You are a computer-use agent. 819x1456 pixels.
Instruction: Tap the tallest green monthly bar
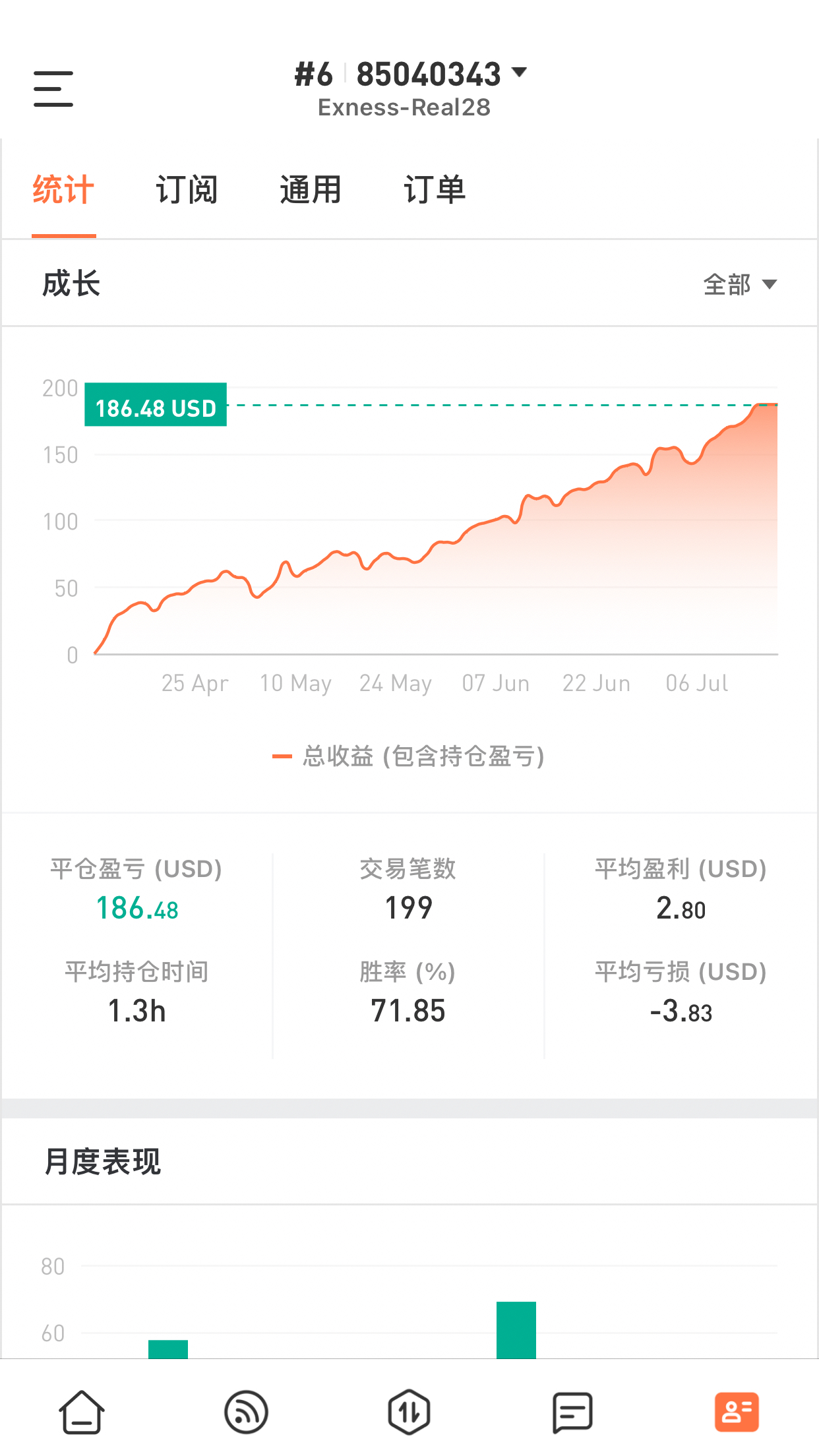516,1330
